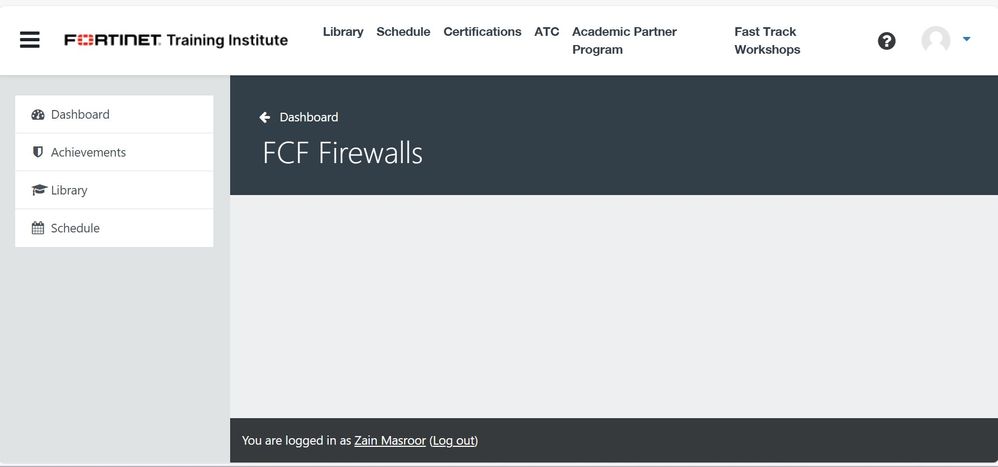Open the help question mark icon
Screen dimensions: 998x467
pyautogui.click(x=886, y=41)
